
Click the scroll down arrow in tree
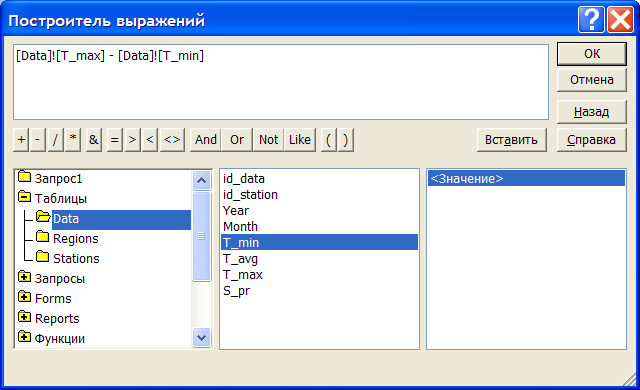202,337
